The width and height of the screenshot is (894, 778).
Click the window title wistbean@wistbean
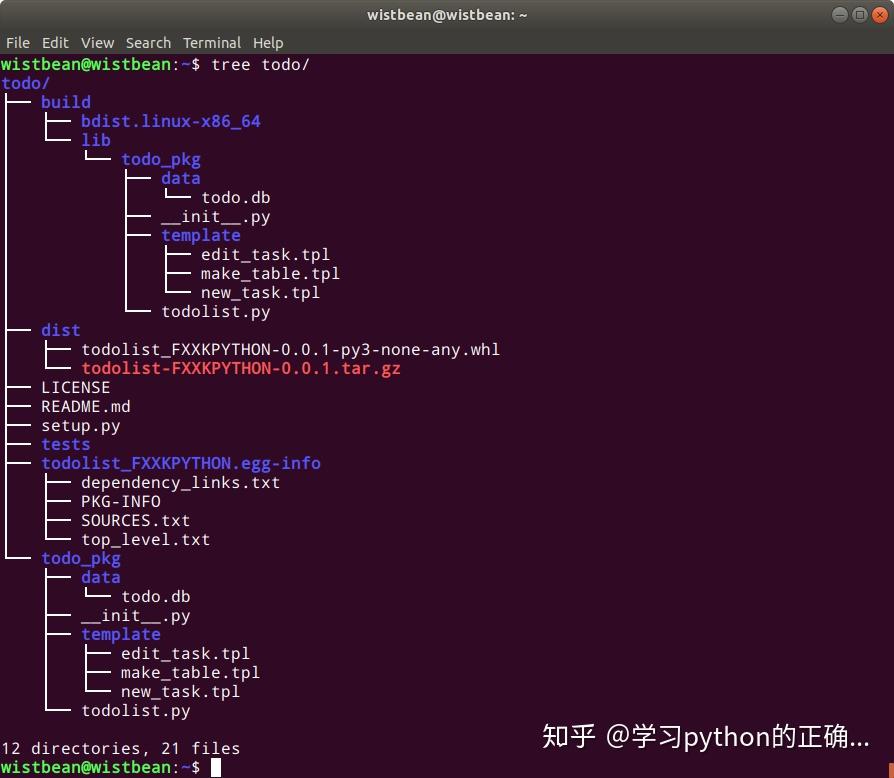(447, 15)
